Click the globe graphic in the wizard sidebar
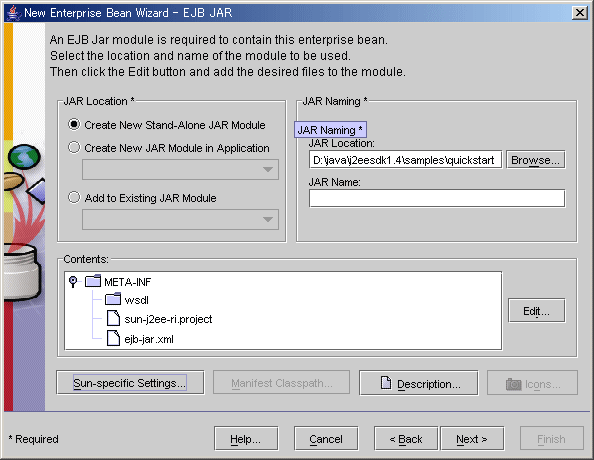Viewport: 594px width, 460px height. 24,156
